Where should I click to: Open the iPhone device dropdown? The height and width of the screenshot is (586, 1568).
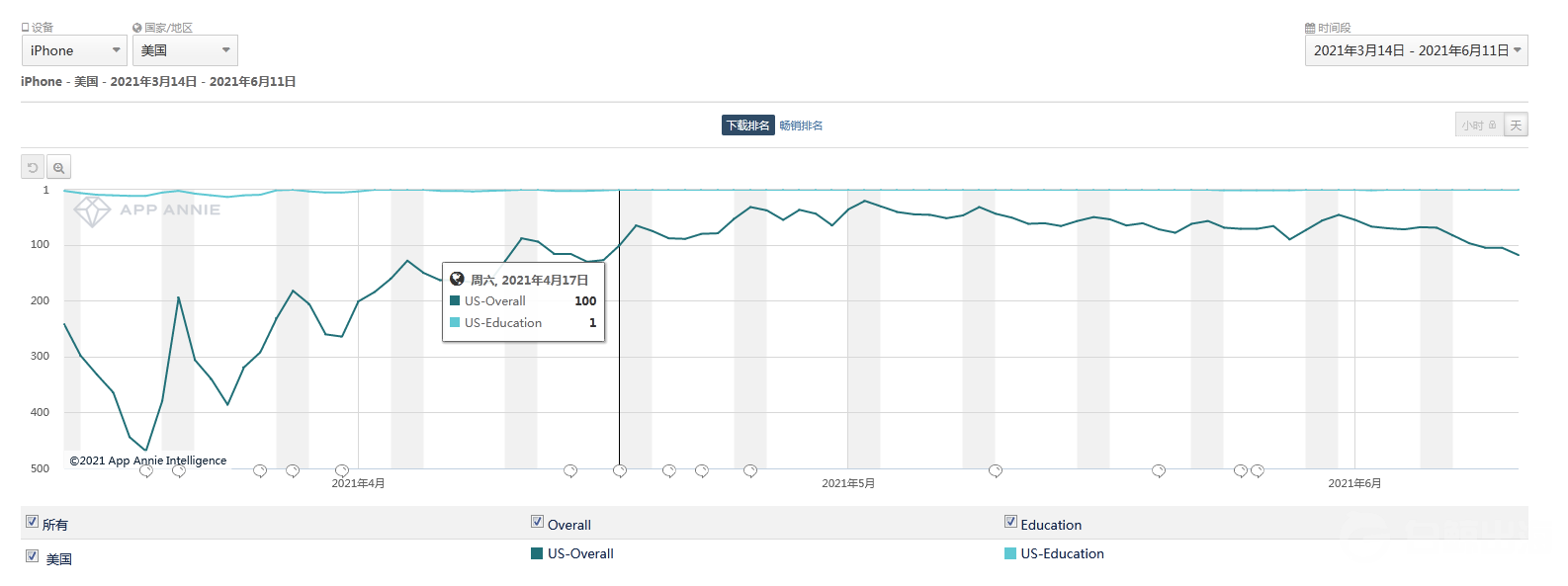click(x=74, y=50)
